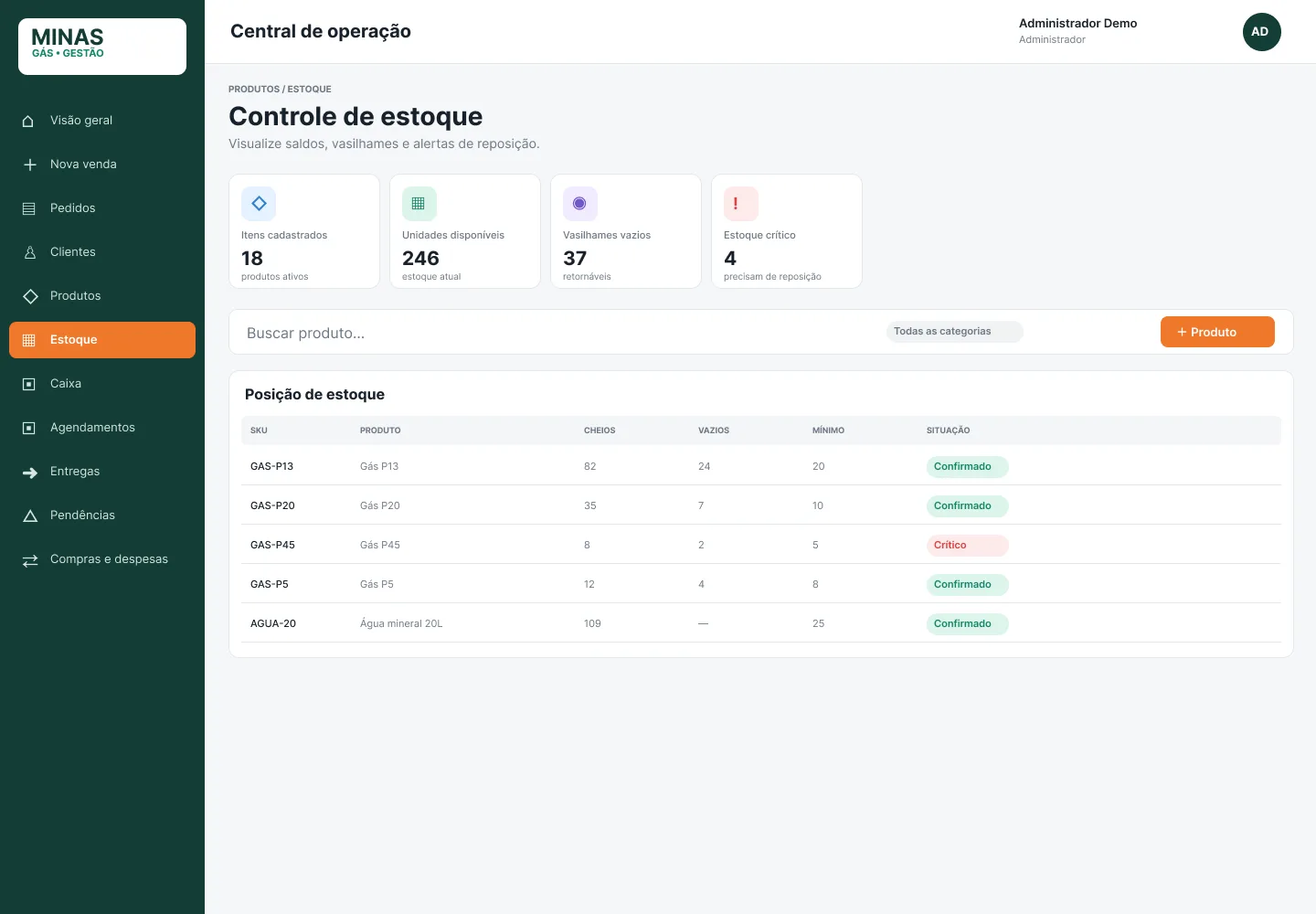The width and height of the screenshot is (1316, 914).
Task: Click the GAS-P13 SKU cell
Action: 272,466
